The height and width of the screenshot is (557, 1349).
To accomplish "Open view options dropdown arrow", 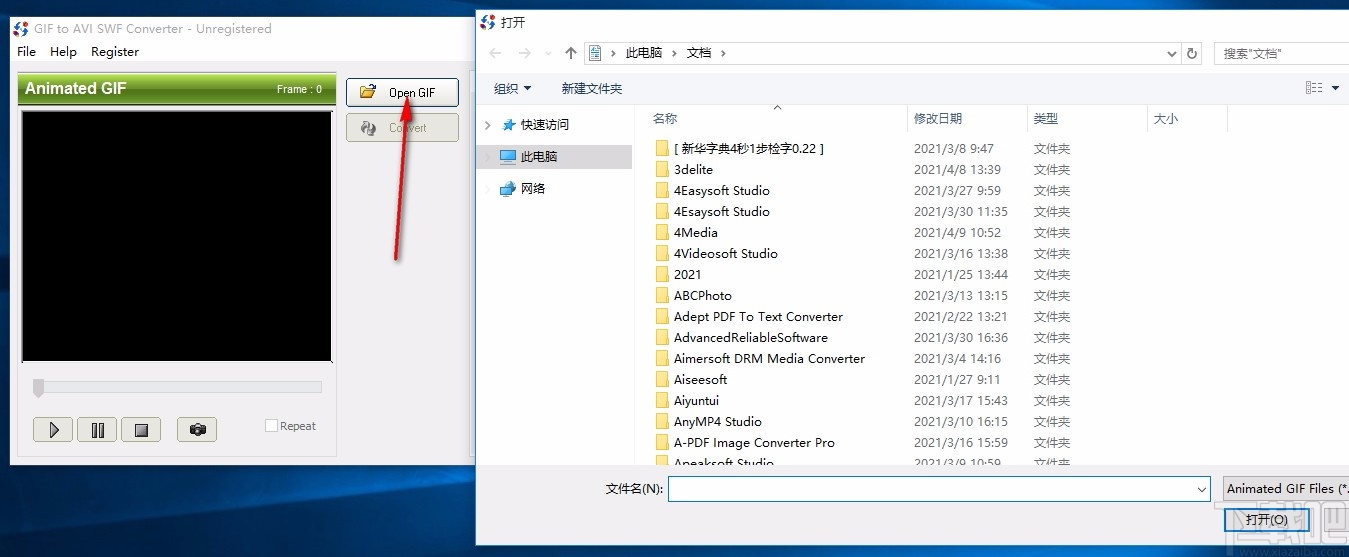I will 1335,88.
